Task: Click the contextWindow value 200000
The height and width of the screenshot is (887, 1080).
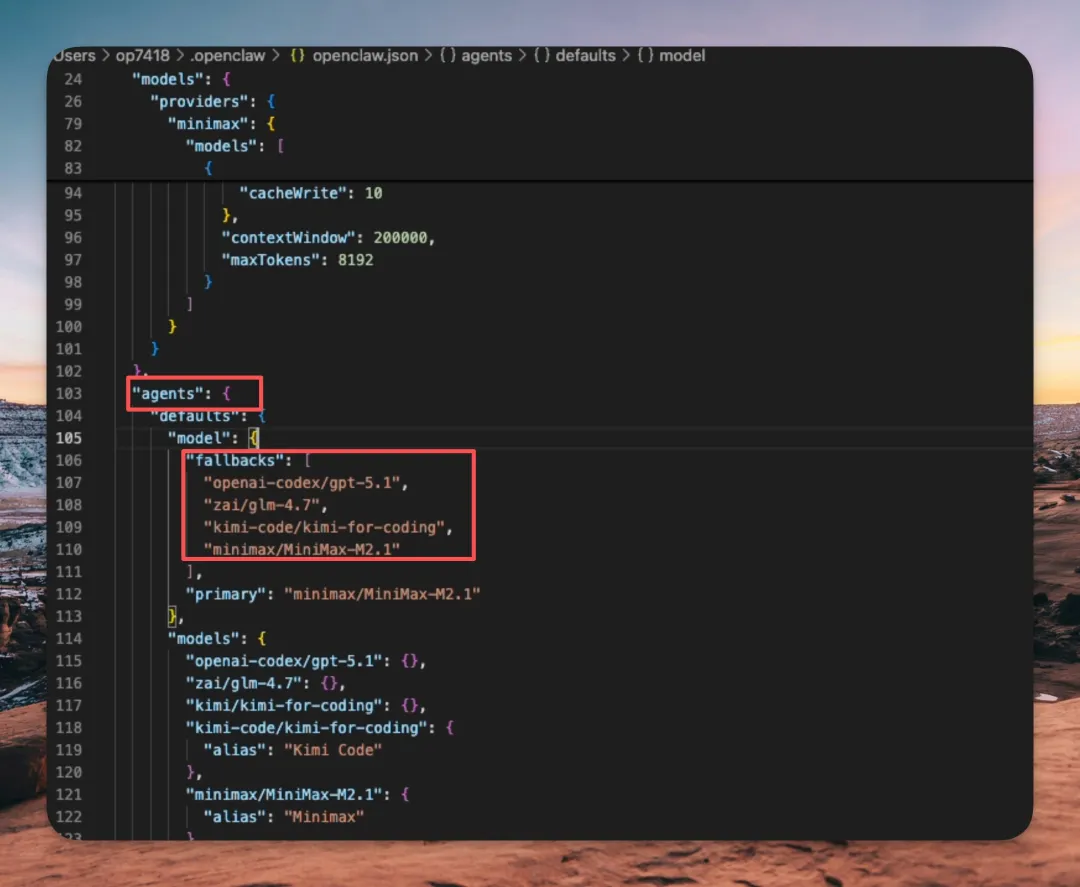Action: 403,238
